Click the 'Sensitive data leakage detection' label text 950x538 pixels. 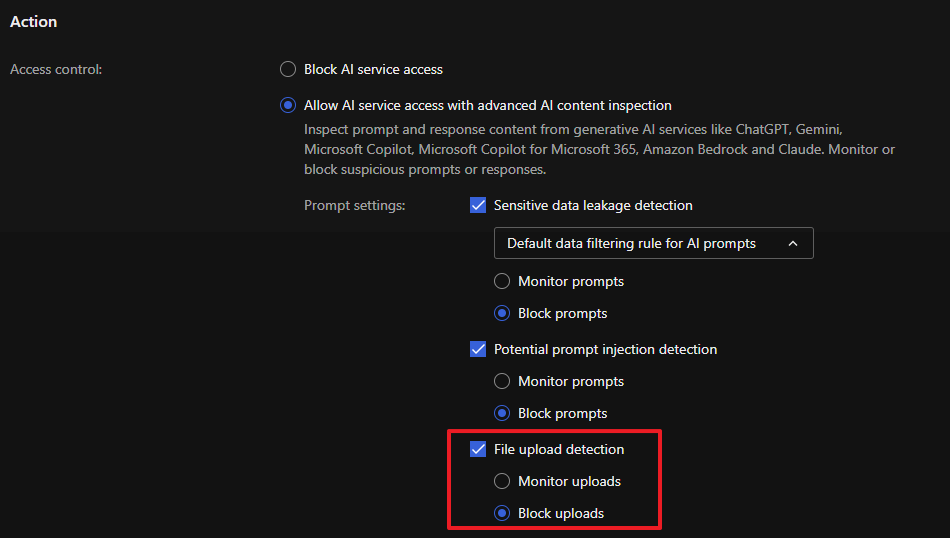pyautogui.click(x=593, y=205)
